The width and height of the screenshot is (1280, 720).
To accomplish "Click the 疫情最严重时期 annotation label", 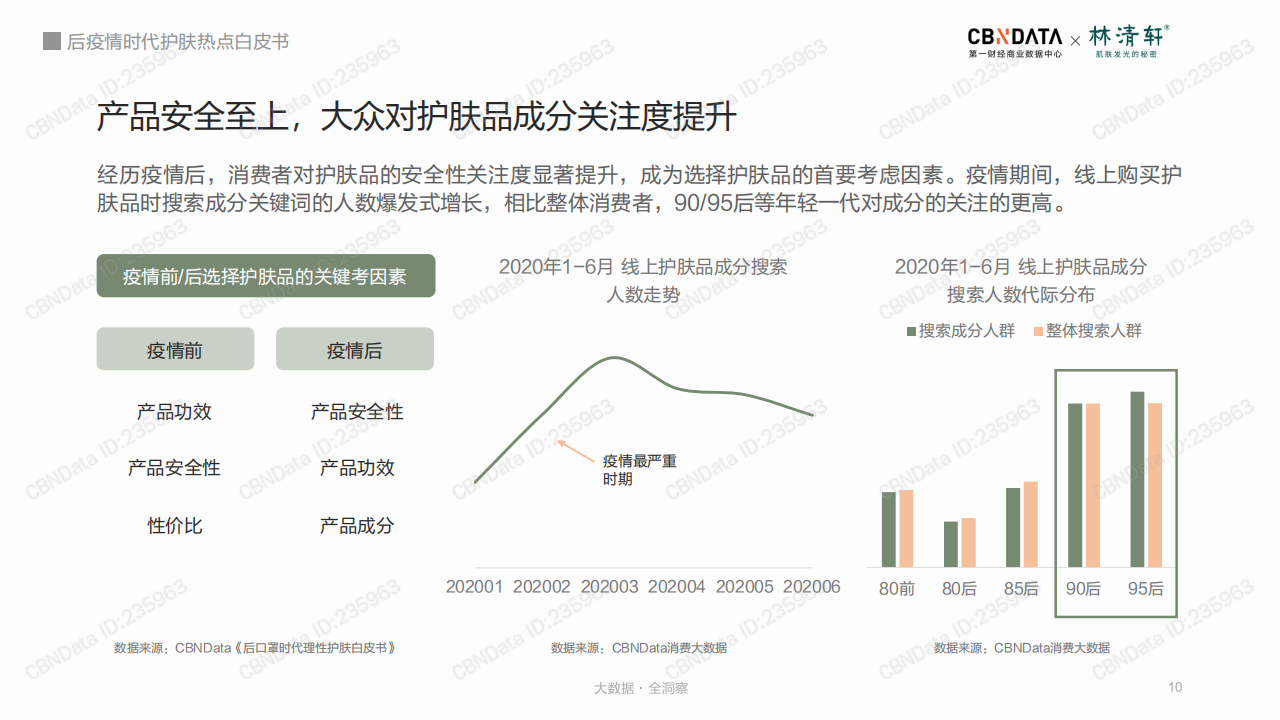I will click(639, 470).
